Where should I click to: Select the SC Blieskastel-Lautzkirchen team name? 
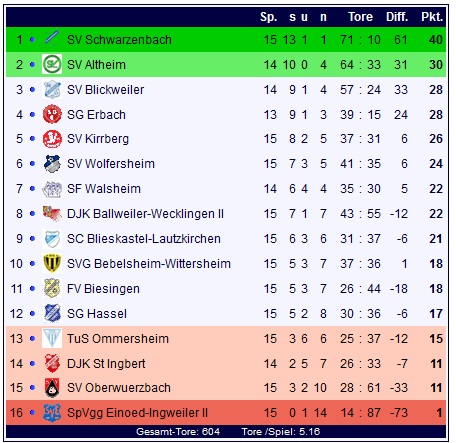point(144,239)
